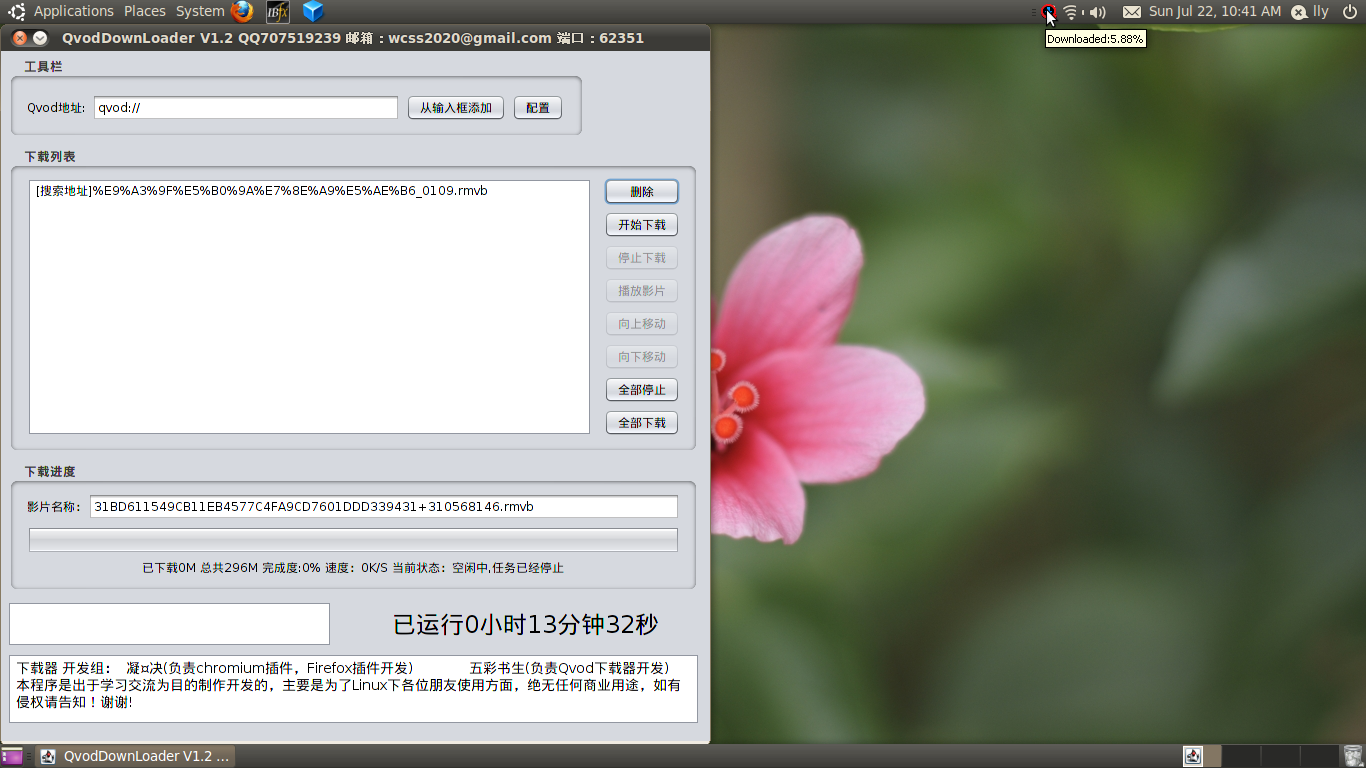Screen dimensions: 1366x768
Task: Click the download progress bar
Action: tap(353, 540)
